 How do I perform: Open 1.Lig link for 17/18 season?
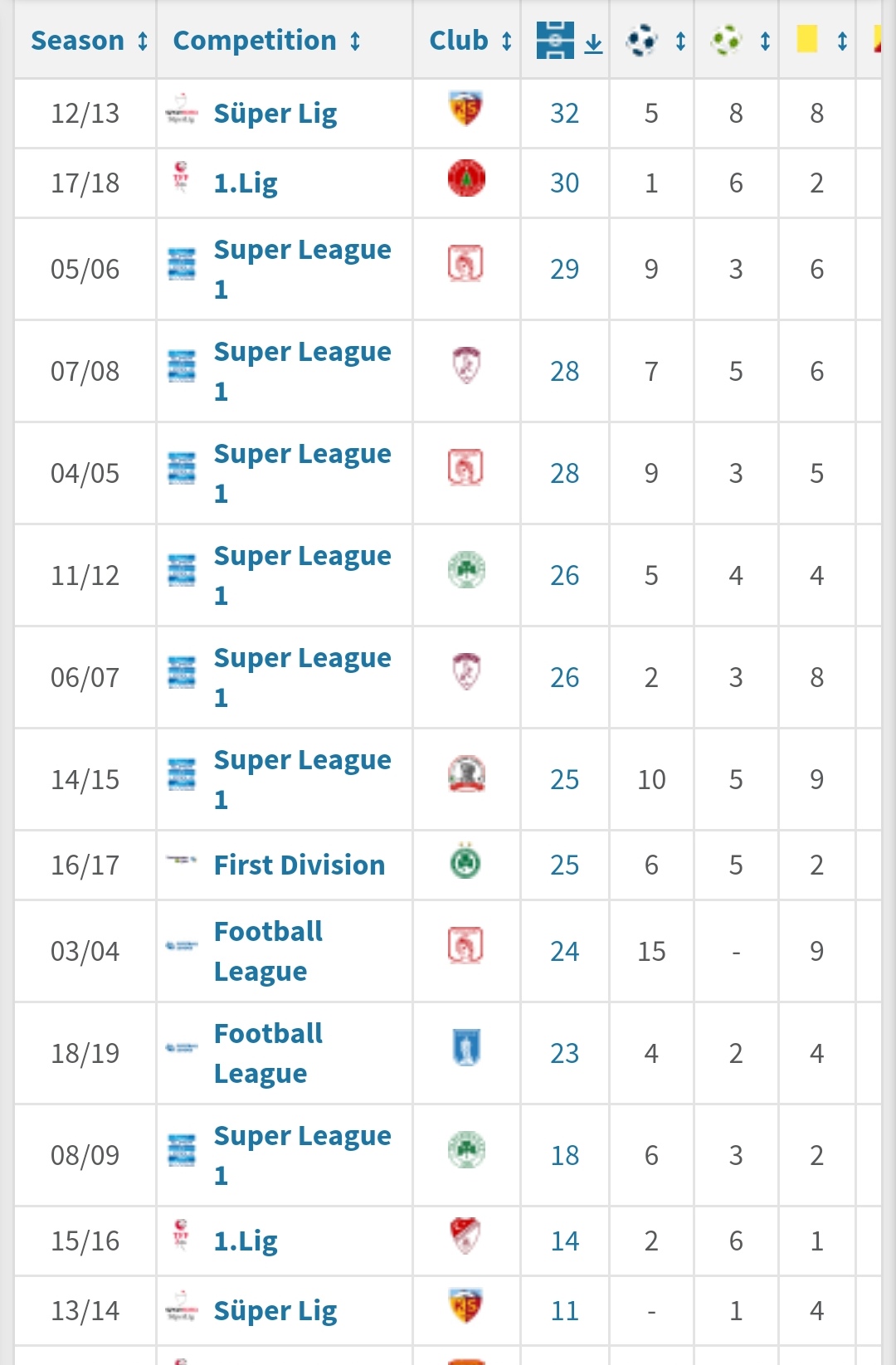246,183
